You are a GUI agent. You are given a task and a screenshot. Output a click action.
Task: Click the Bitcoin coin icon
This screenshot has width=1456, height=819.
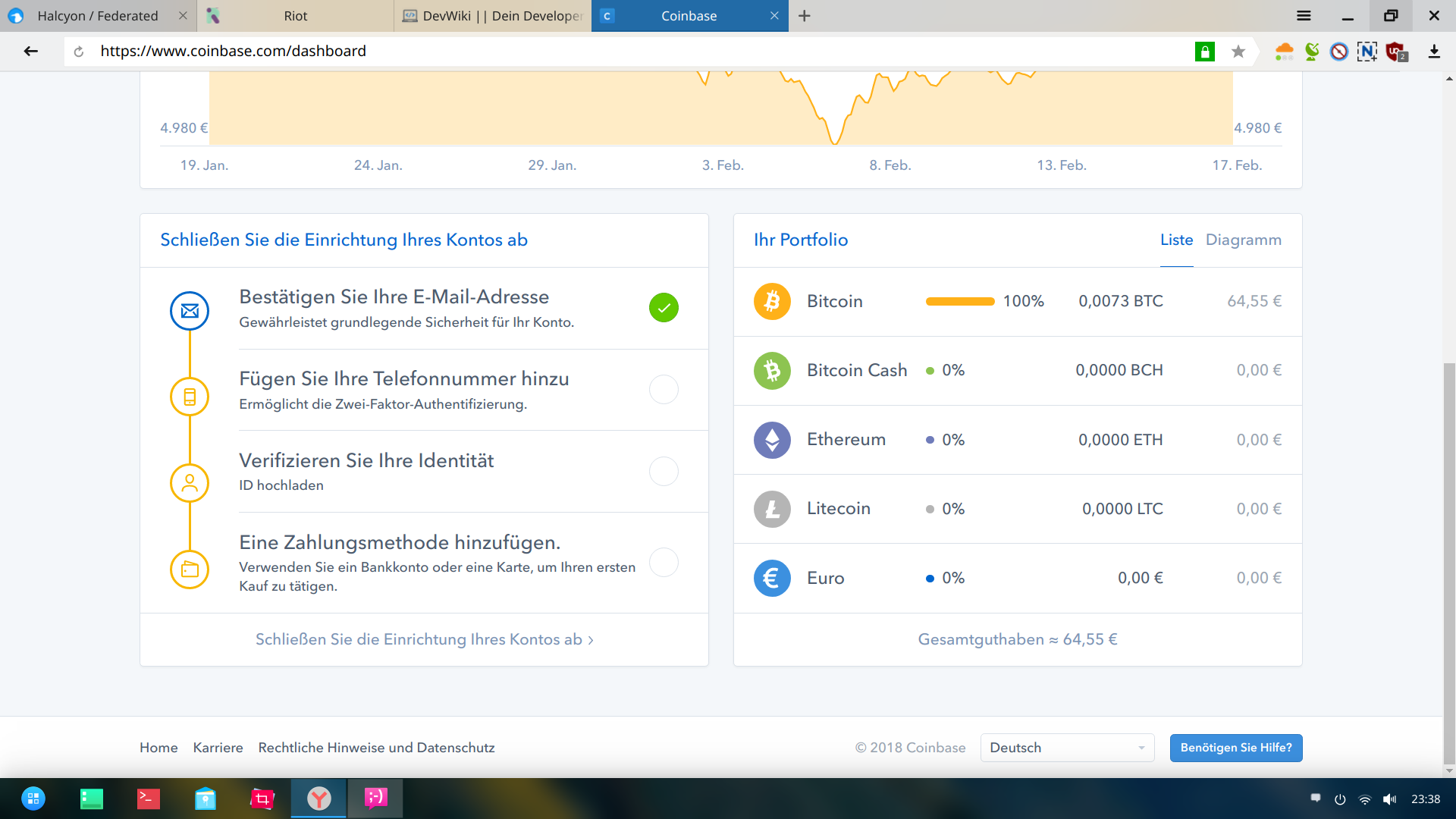pos(772,301)
